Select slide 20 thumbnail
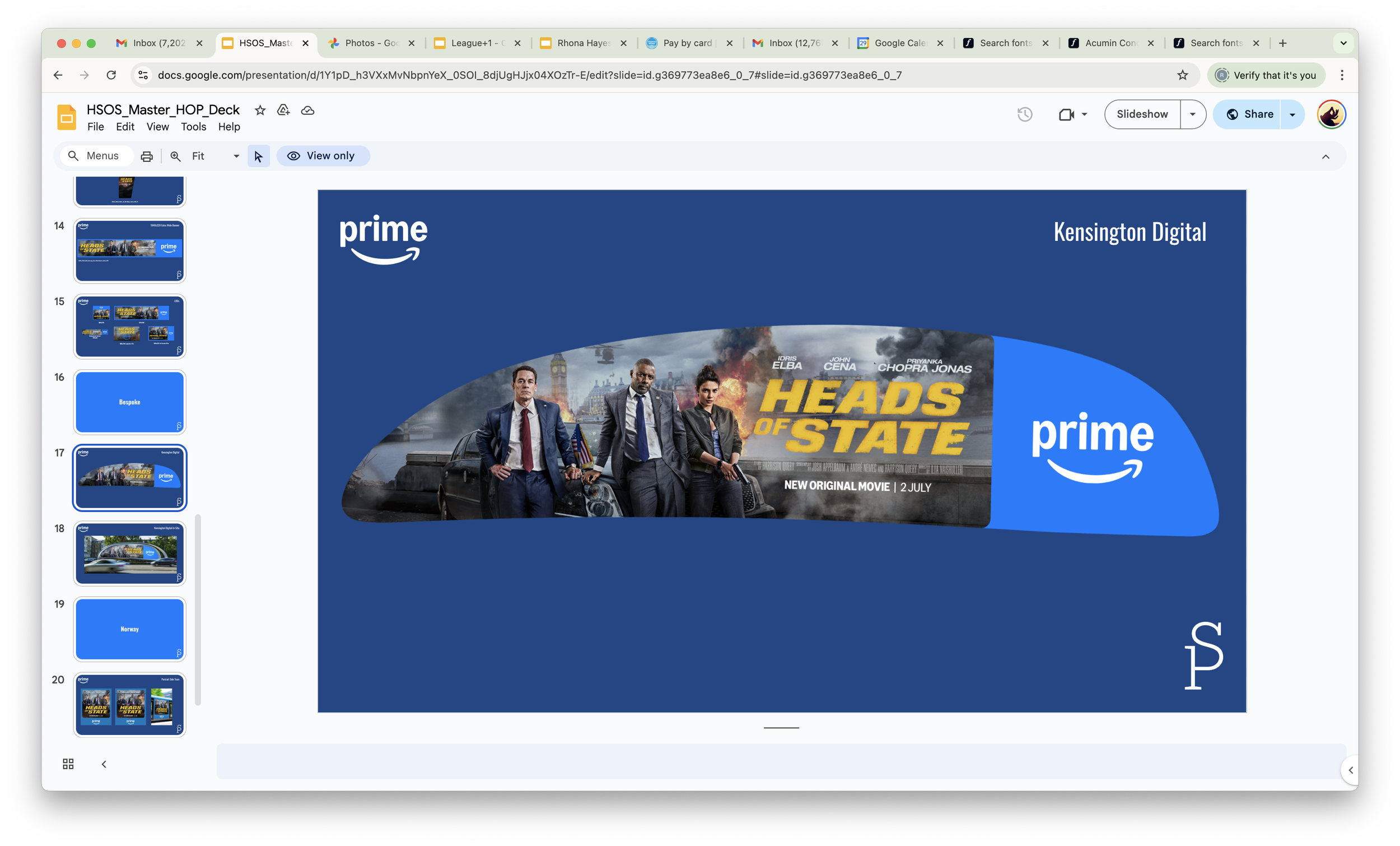This screenshot has width=1400, height=846. tap(129, 704)
